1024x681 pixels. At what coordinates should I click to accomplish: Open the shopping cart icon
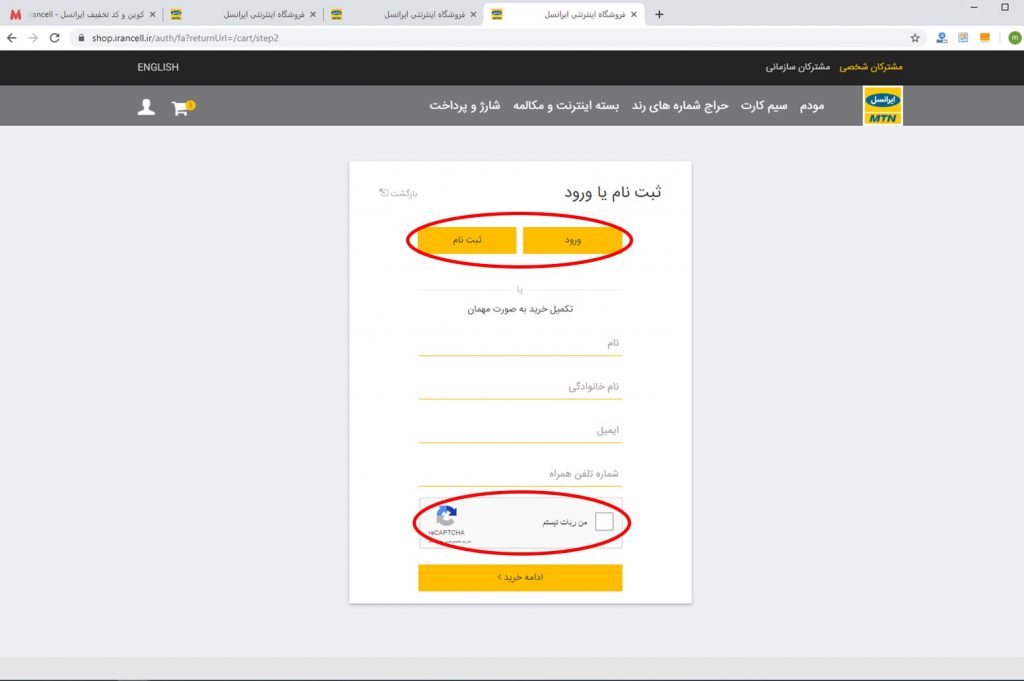pos(182,107)
